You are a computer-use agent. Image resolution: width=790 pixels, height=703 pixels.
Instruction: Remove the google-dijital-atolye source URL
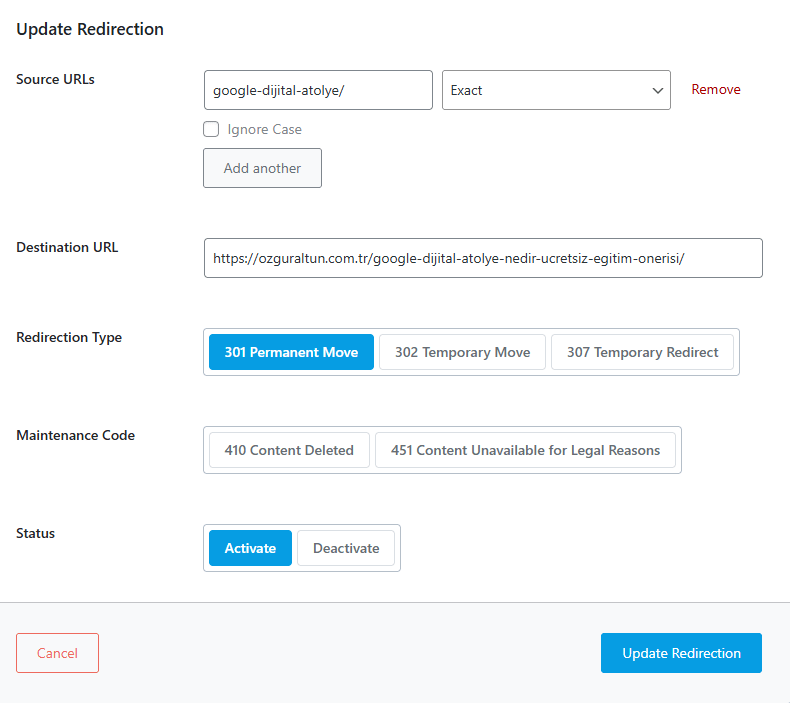coord(715,90)
